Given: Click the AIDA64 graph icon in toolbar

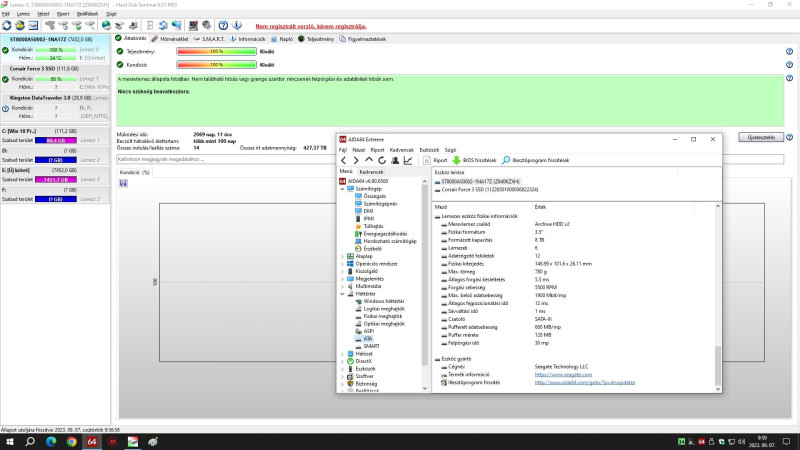Looking at the screenshot, I should click(x=408, y=160).
